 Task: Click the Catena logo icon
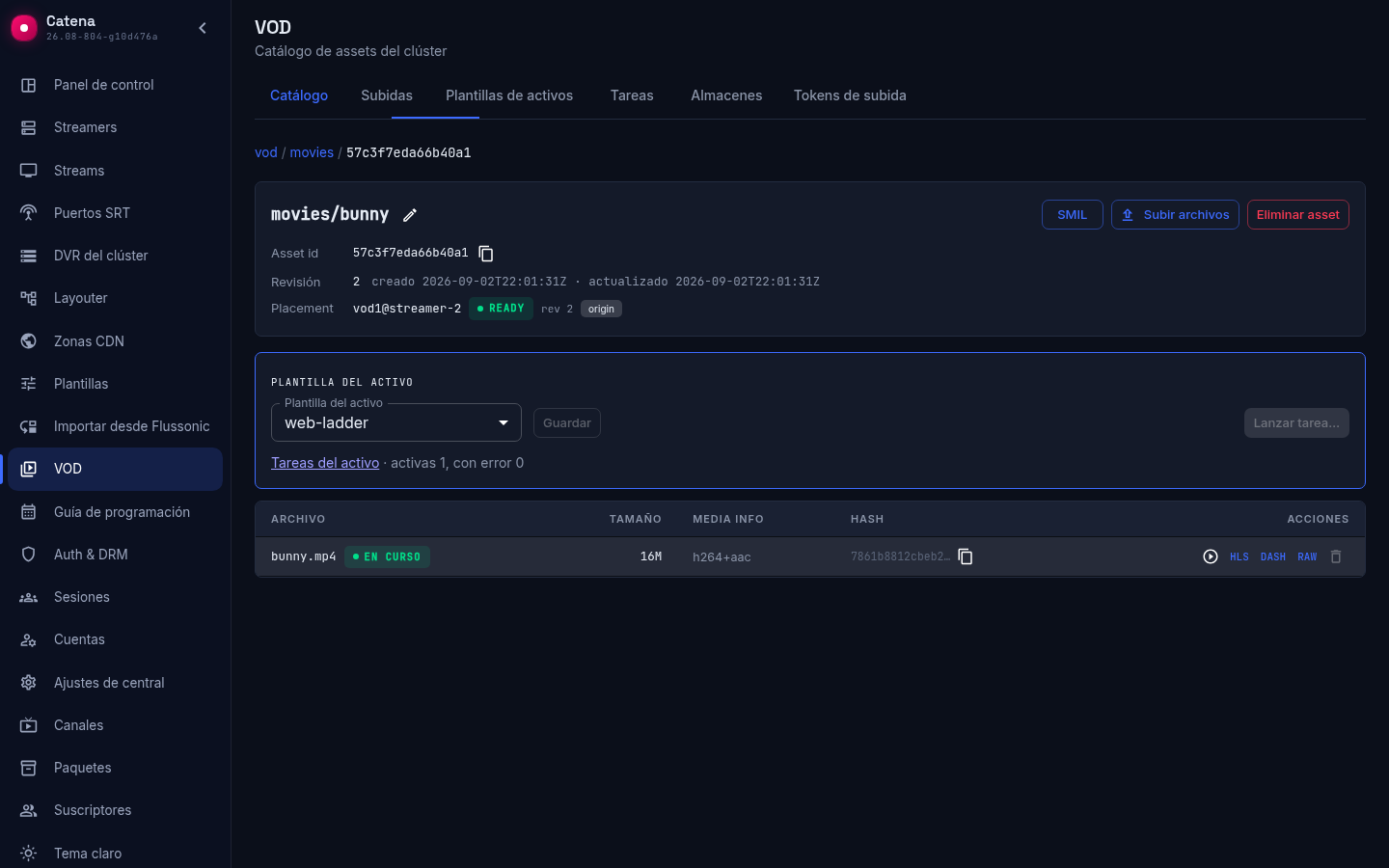pyautogui.click(x=24, y=28)
